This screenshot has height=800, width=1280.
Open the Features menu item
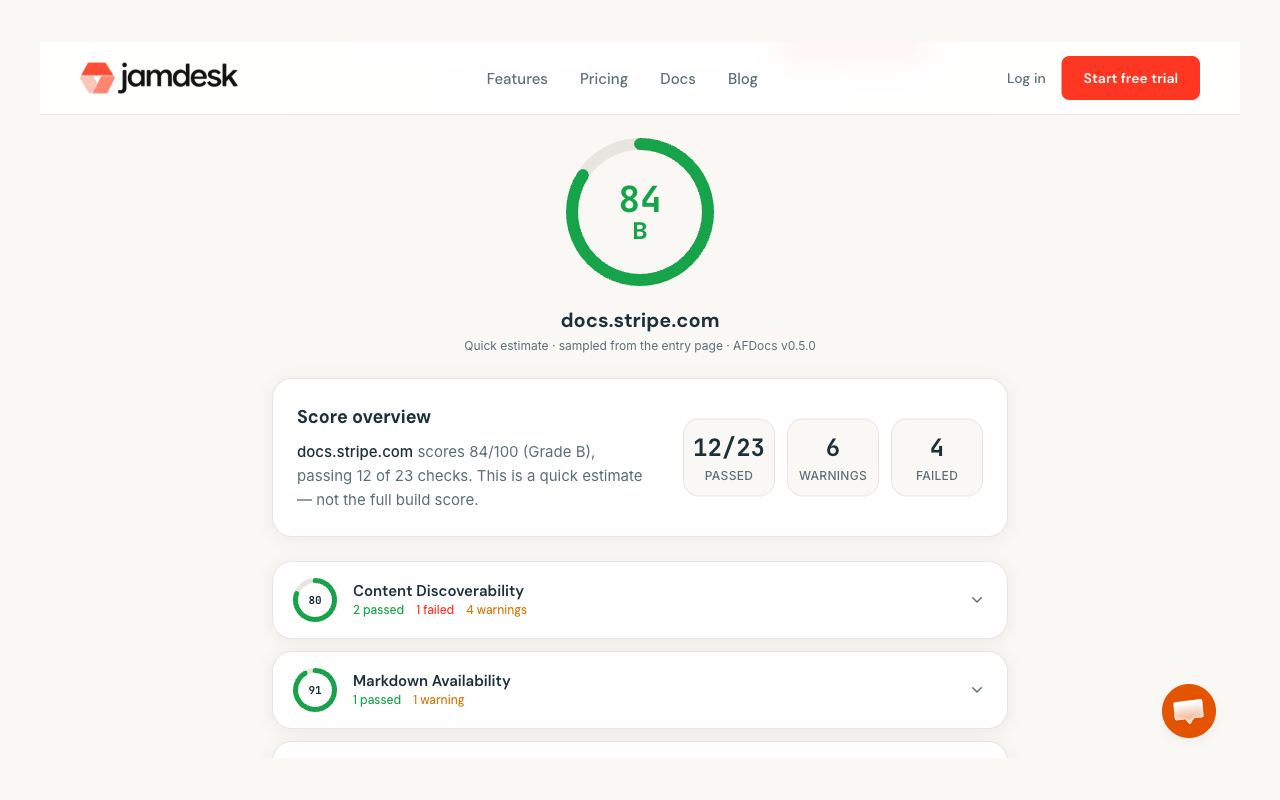click(517, 79)
